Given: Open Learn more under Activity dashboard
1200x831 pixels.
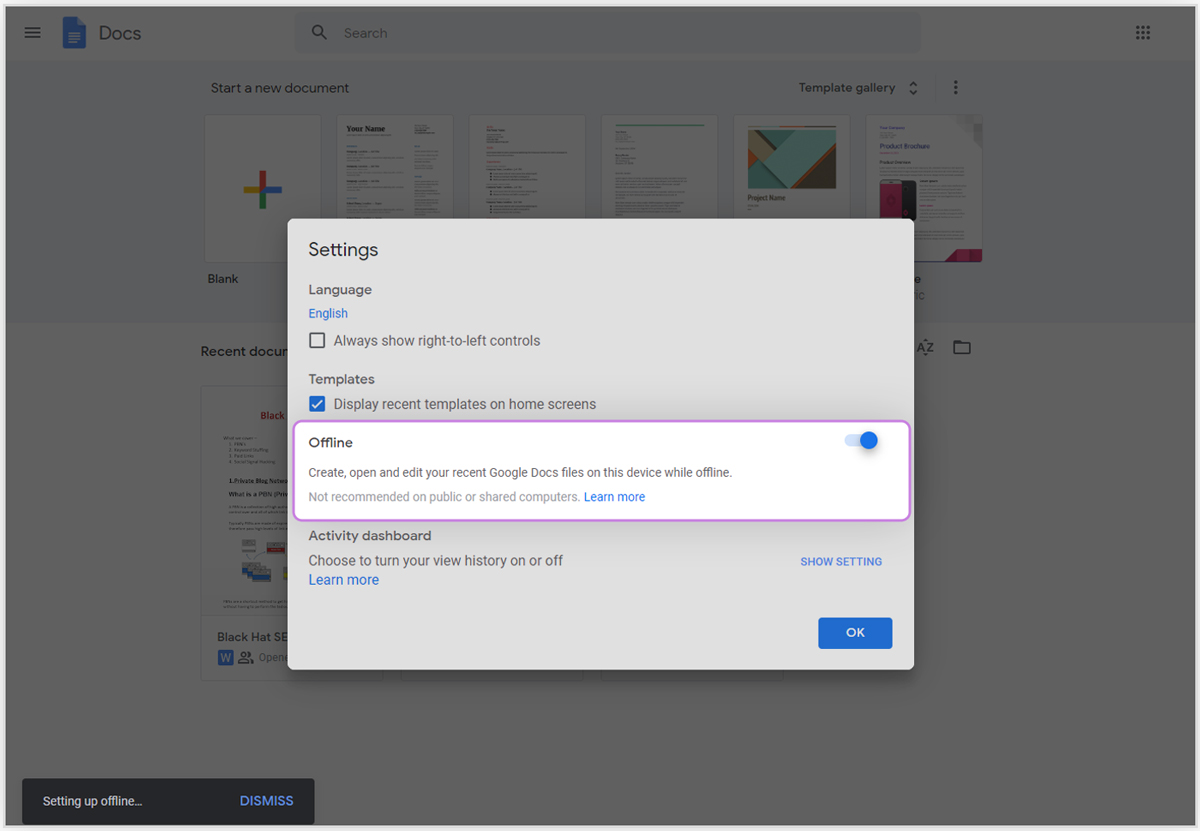Looking at the screenshot, I should click(x=344, y=580).
